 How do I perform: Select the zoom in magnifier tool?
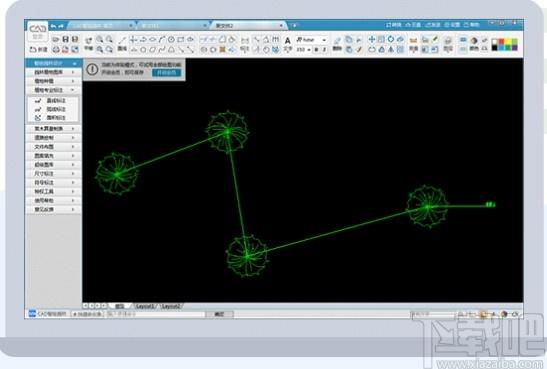coord(100,39)
